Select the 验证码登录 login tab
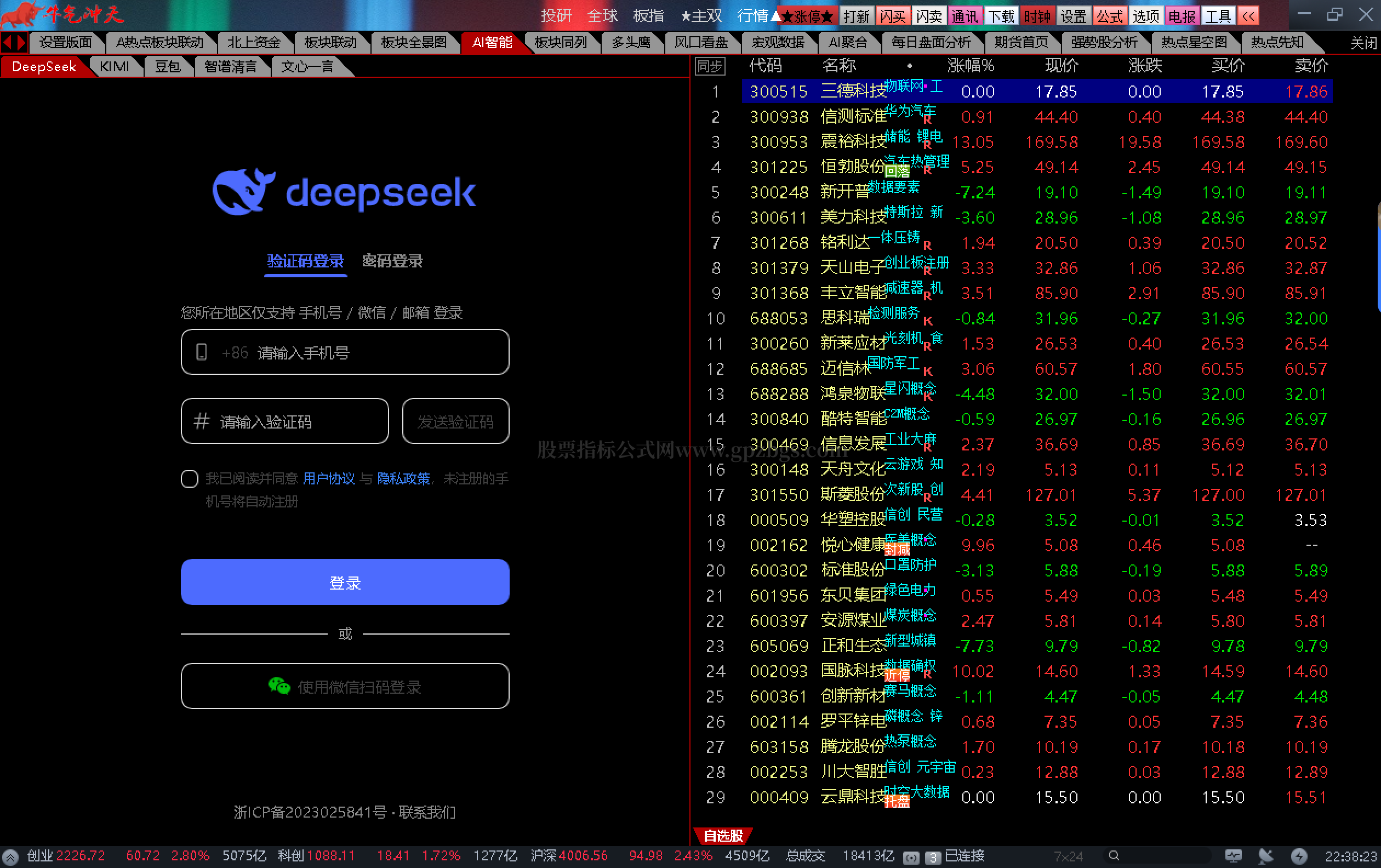1381x868 pixels. coord(305,261)
